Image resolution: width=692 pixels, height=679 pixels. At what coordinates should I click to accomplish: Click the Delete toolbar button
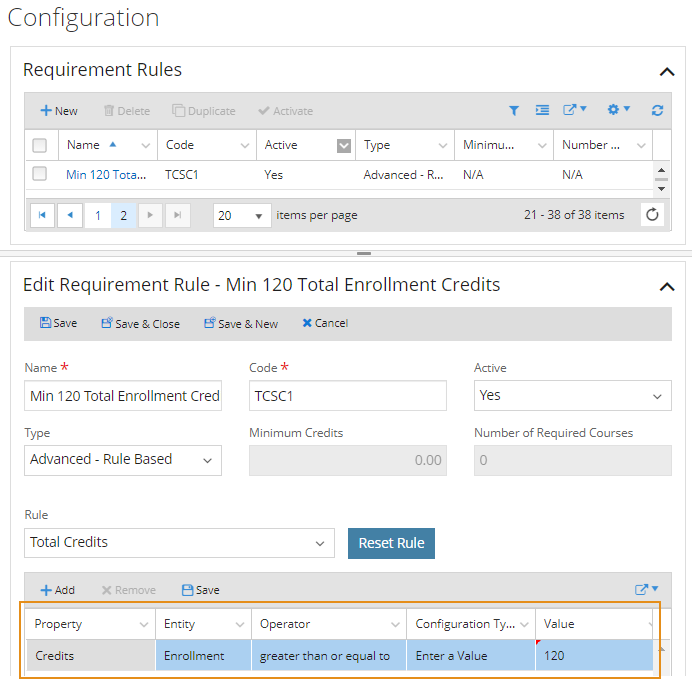click(127, 111)
